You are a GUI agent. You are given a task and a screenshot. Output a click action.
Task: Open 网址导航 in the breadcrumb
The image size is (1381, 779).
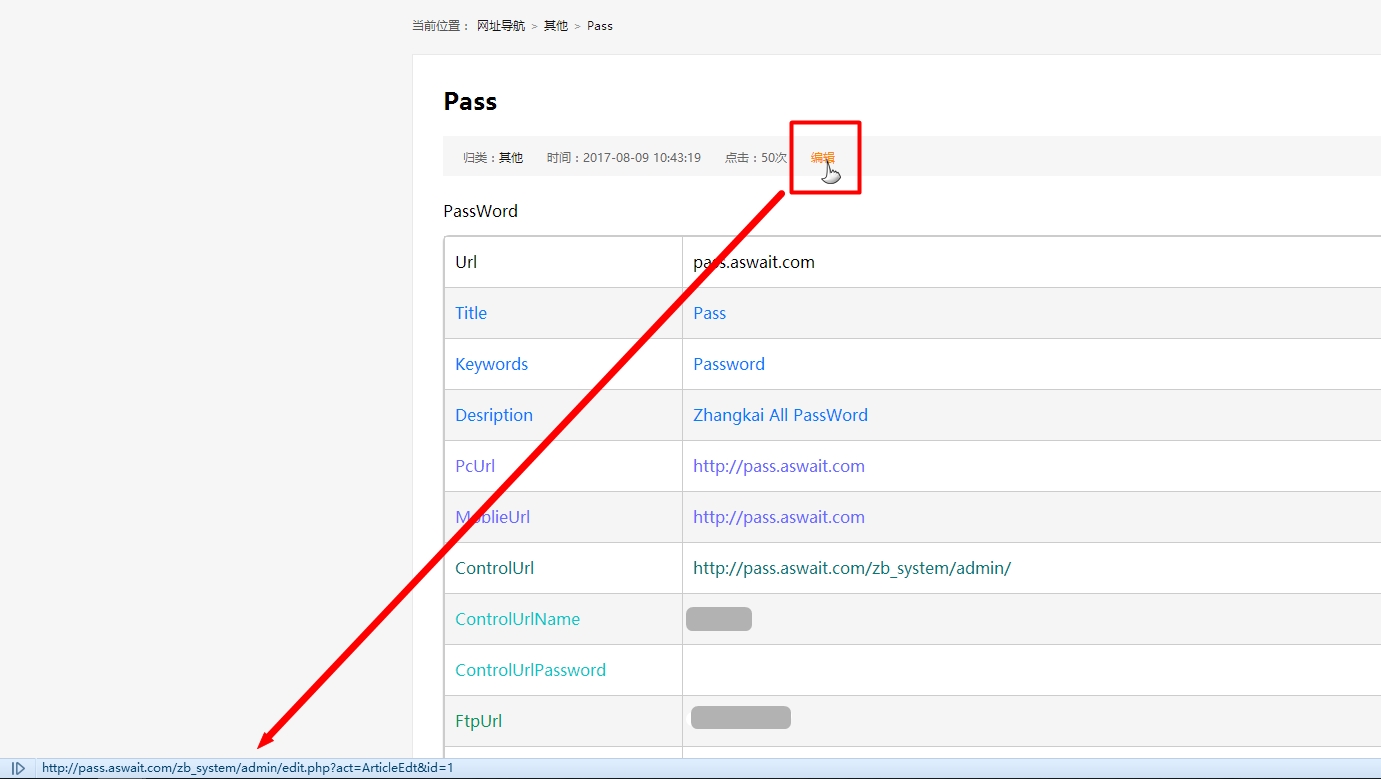(500, 26)
